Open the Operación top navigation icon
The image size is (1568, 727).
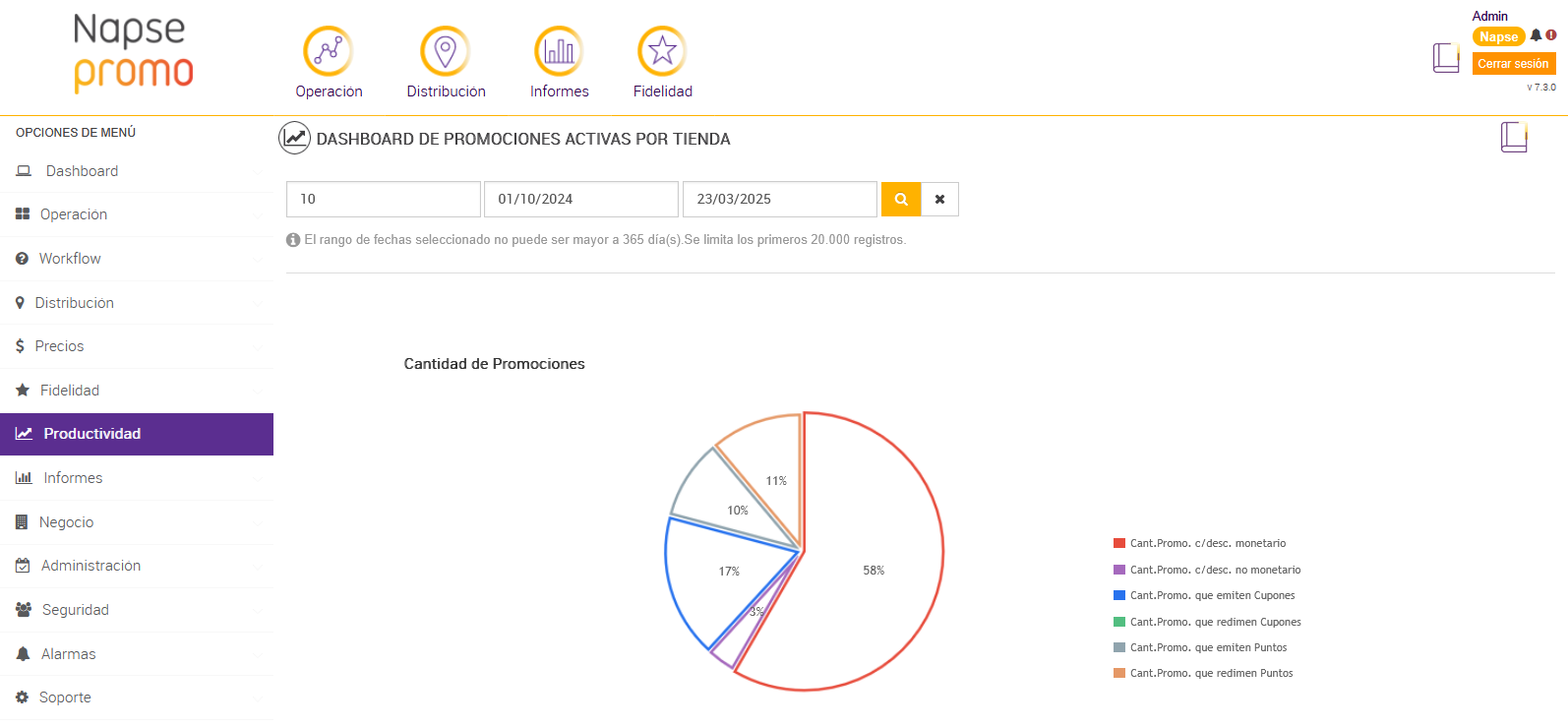(x=328, y=51)
